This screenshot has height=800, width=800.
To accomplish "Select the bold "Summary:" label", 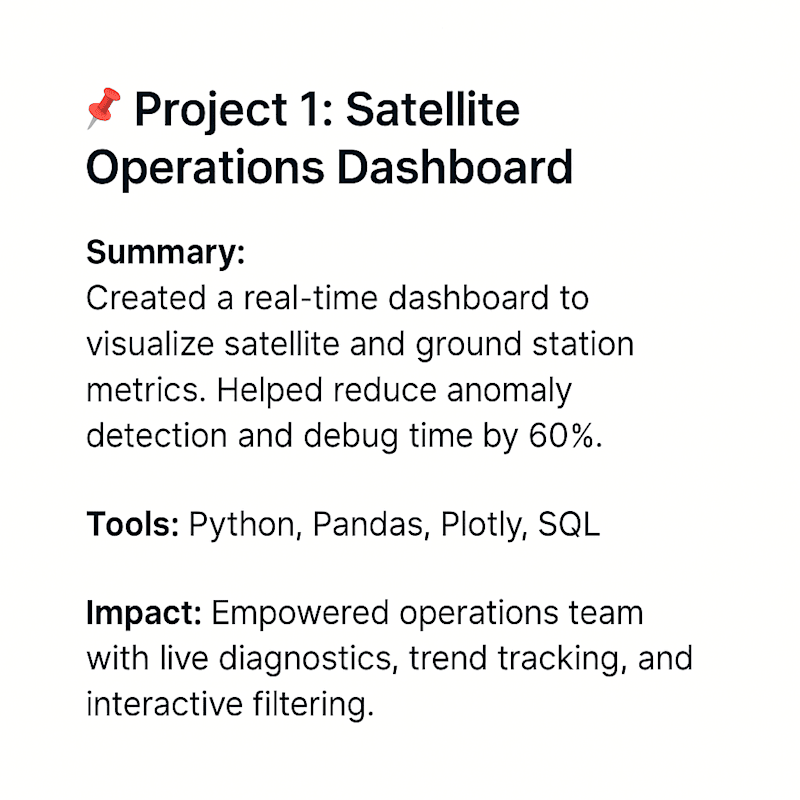I will click(166, 253).
